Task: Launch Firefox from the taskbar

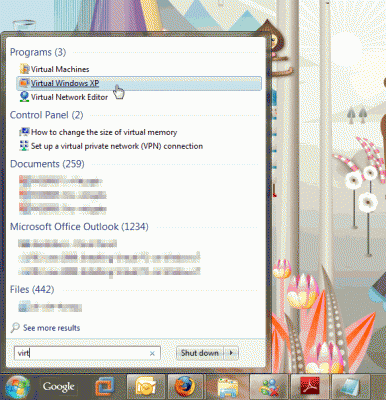Action: click(185, 387)
